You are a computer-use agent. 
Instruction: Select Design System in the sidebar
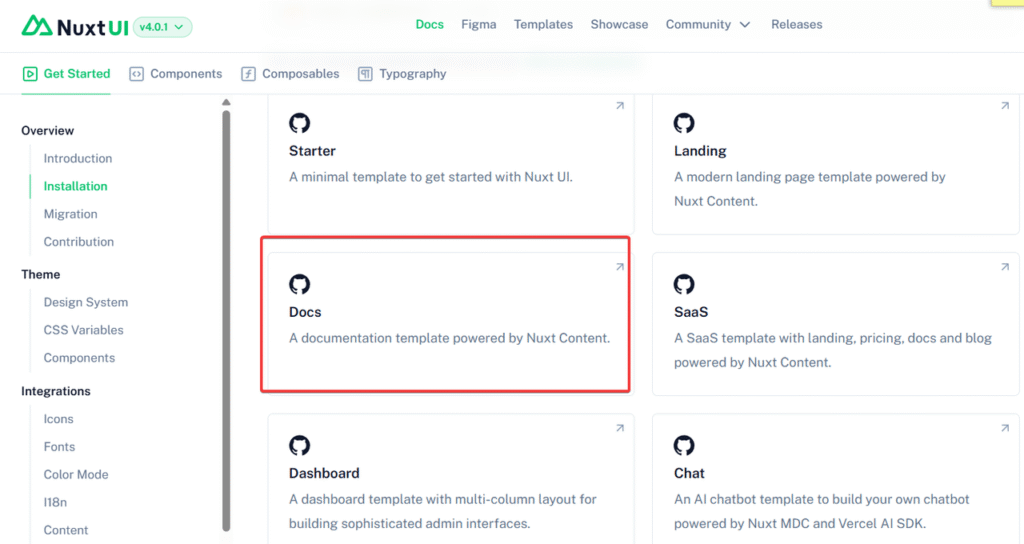pos(86,302)
